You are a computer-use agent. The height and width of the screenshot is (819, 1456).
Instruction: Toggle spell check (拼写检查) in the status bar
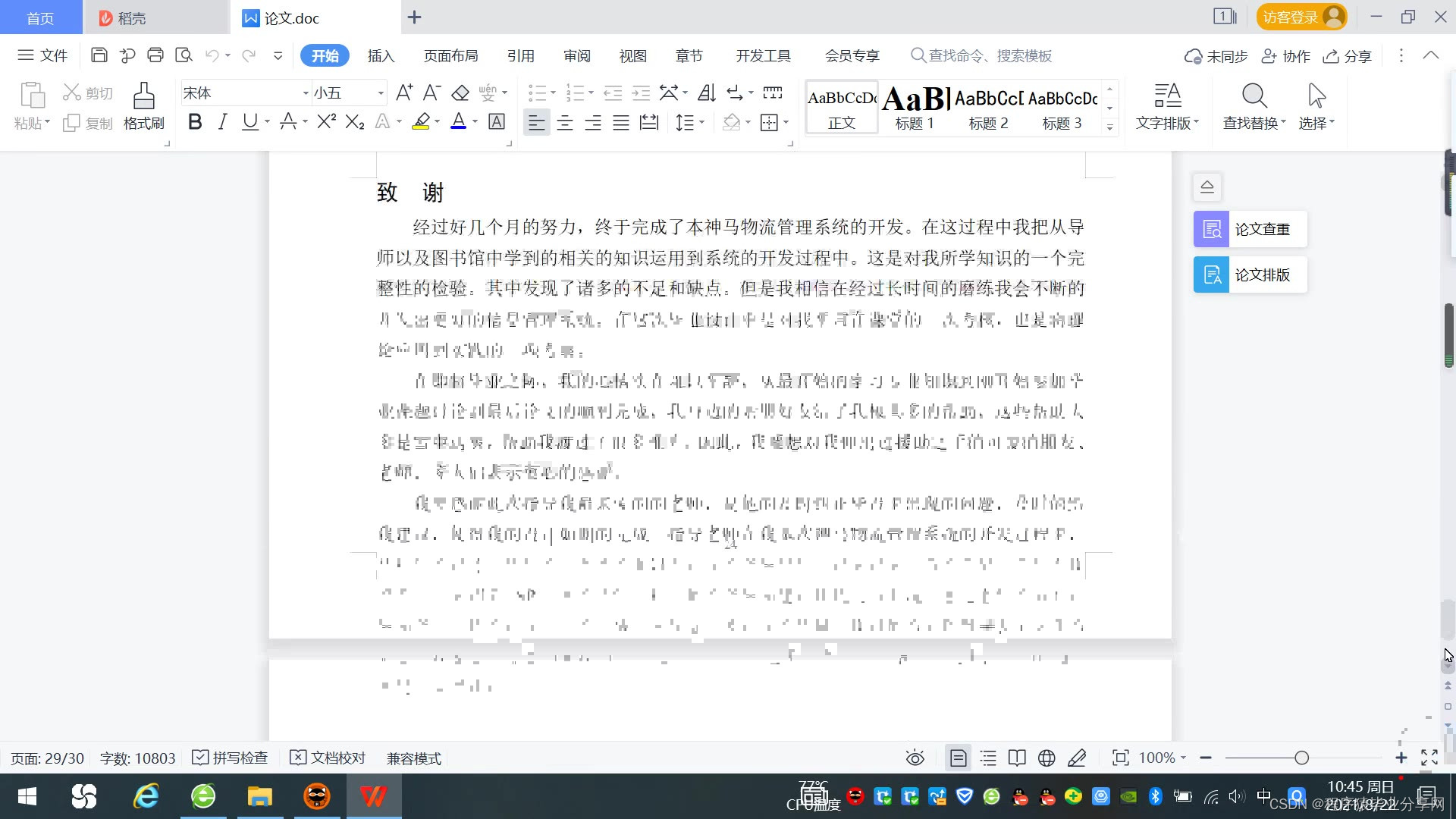[231, 758]
